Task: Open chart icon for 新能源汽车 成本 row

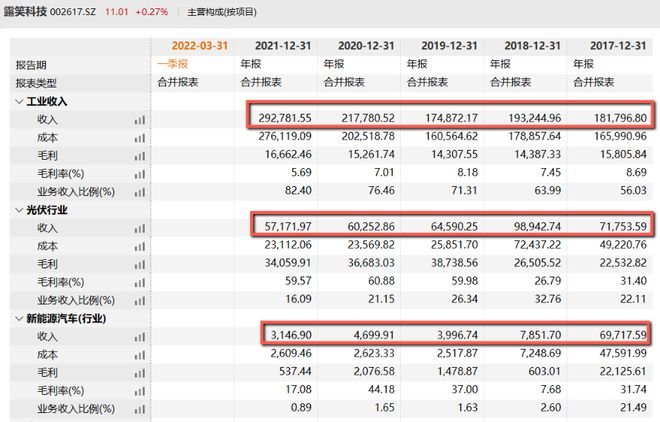Action: click(140, 356)
